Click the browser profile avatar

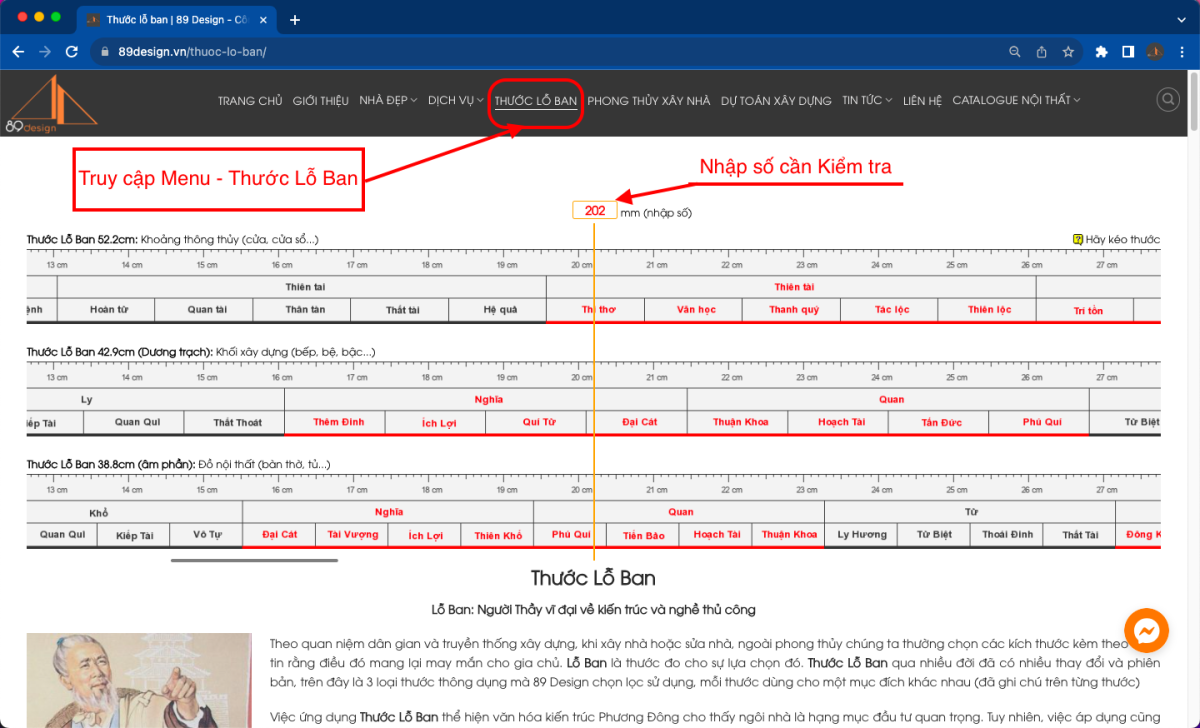tap(1155, 52)
